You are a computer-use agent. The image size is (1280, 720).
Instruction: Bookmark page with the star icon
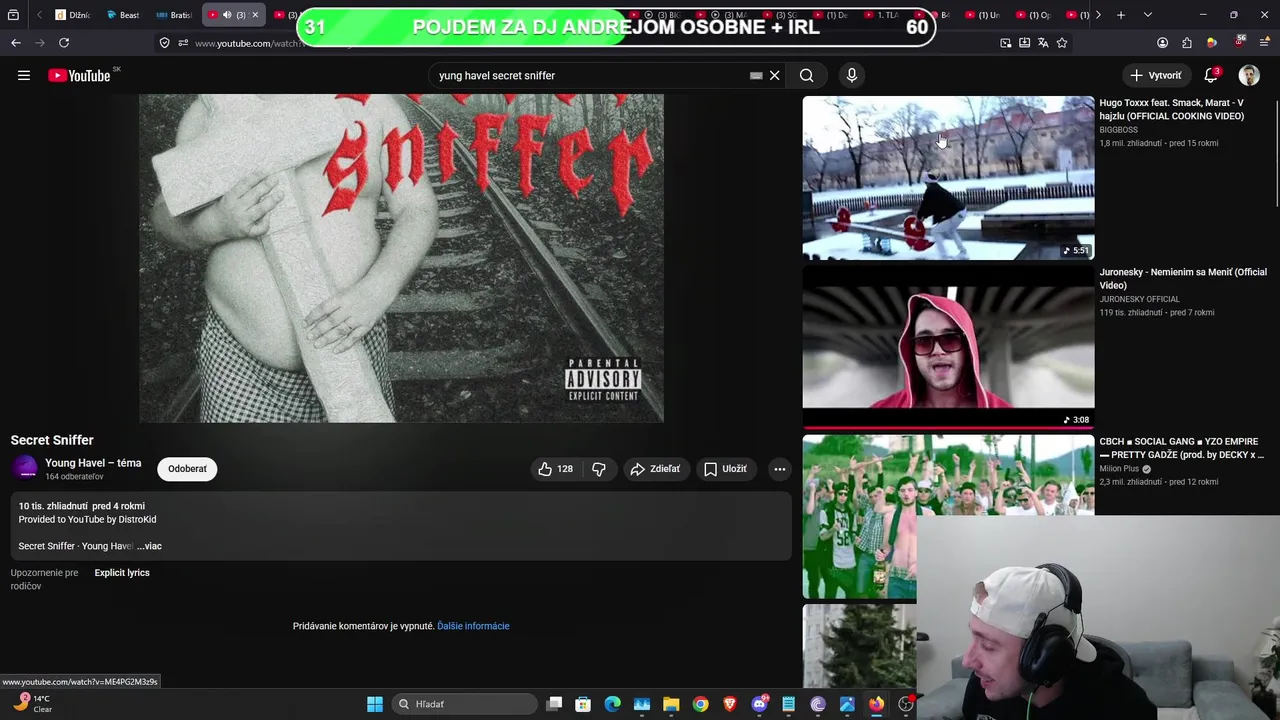point(1062,43)
